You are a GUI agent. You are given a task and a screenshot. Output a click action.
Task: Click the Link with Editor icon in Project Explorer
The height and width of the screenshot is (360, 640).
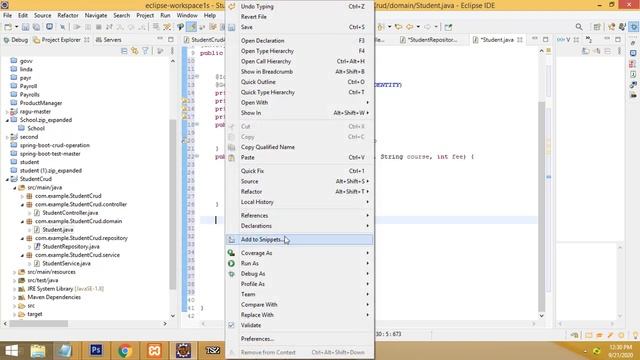[x=134, y=51]
